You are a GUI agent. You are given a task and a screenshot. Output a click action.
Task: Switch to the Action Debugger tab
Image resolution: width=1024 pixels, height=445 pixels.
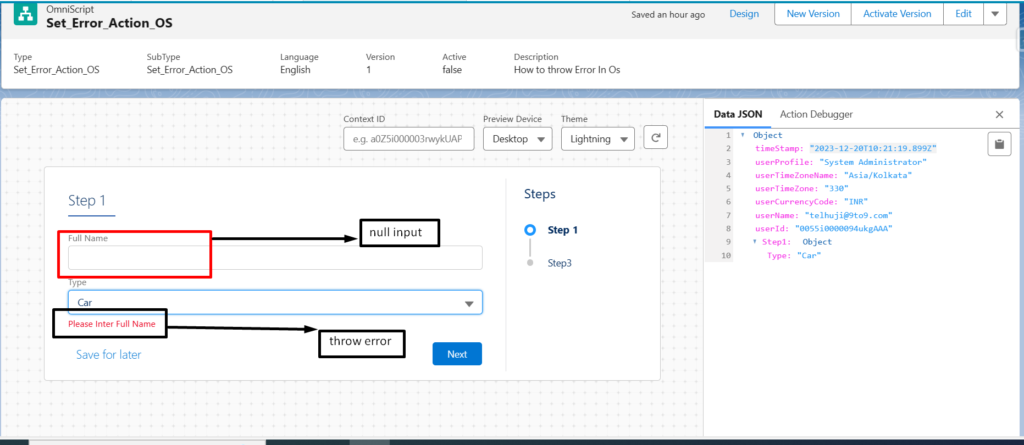[x=816, y=114]
